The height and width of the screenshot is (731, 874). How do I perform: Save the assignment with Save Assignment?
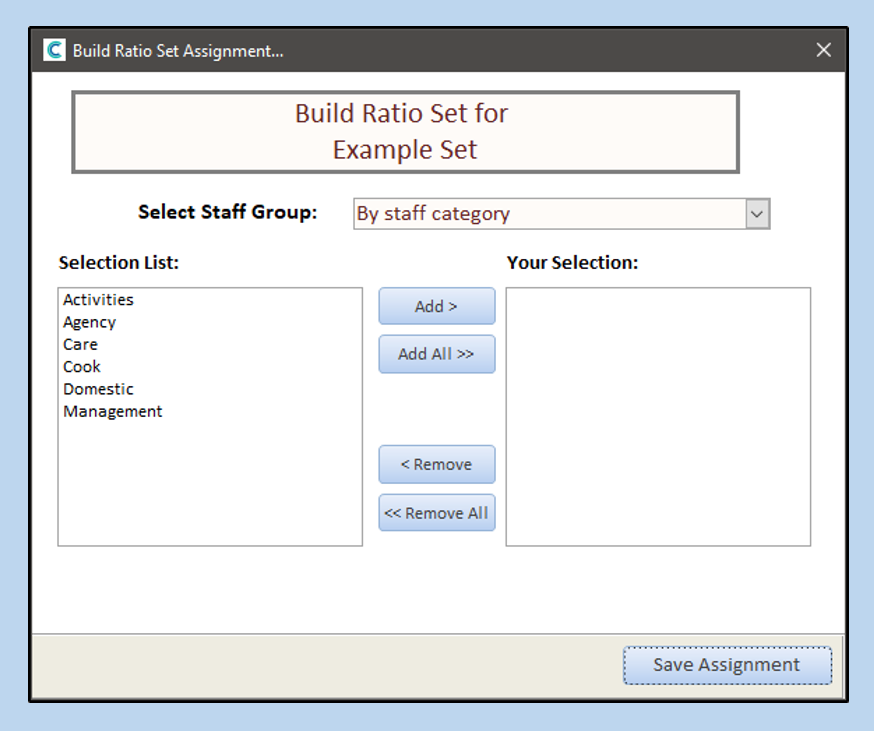click(727, 665)
